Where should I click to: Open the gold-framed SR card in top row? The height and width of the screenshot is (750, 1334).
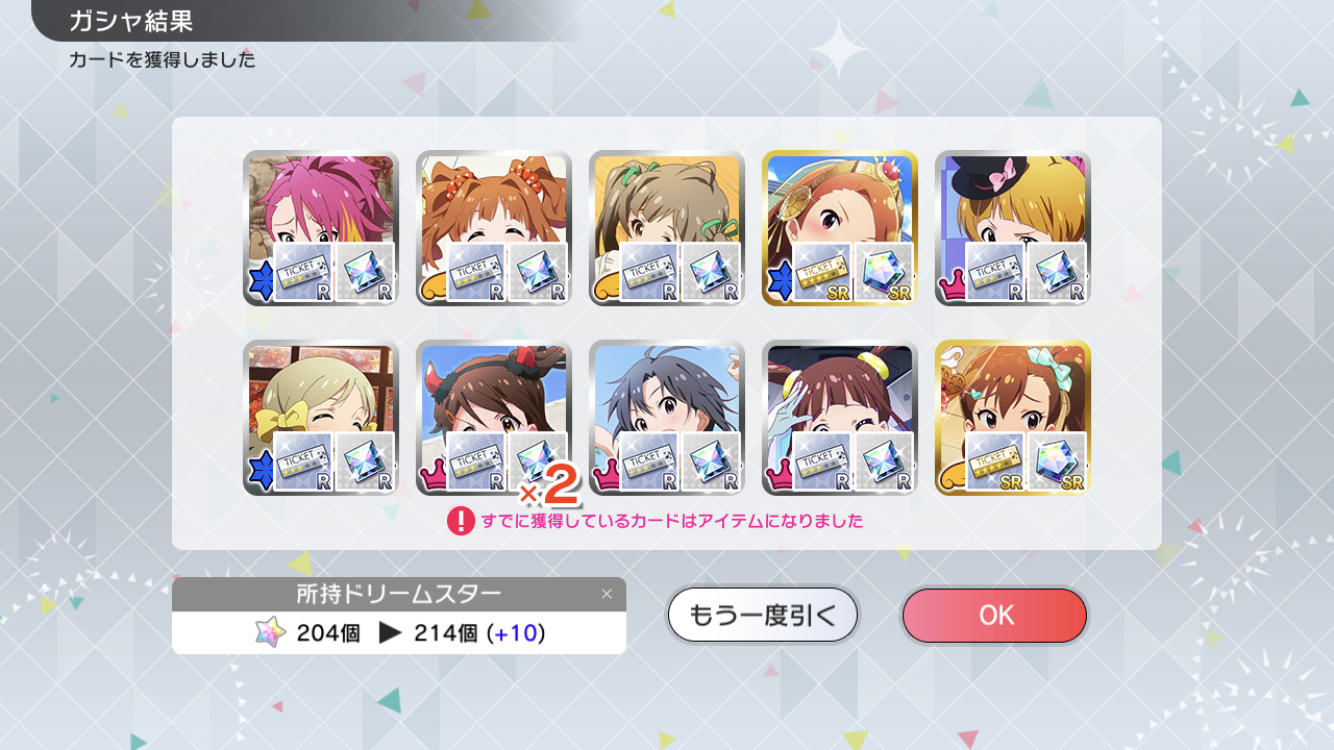pyautogui.click(x=840, y=228)
